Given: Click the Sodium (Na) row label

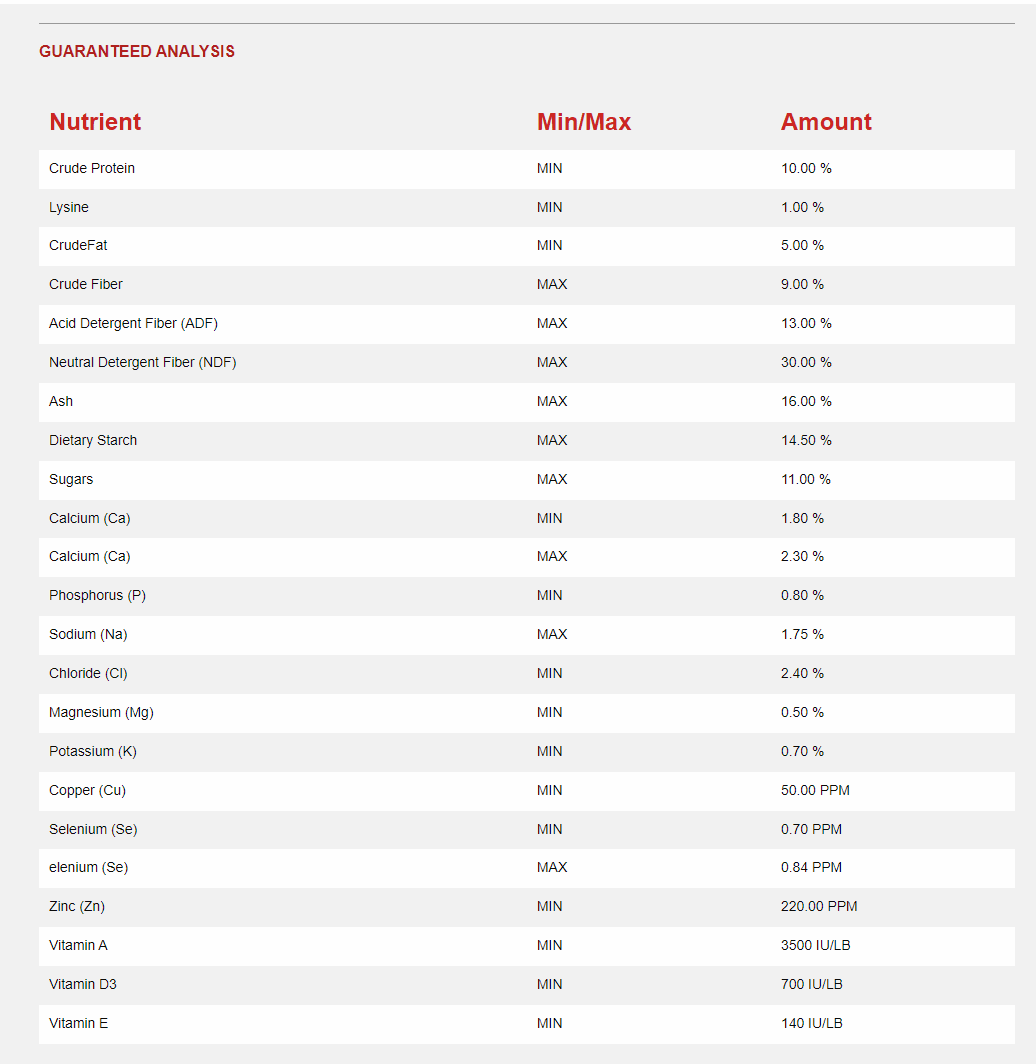Looking at the screenshot, I should pyautogui.click(x=88, y=634).
